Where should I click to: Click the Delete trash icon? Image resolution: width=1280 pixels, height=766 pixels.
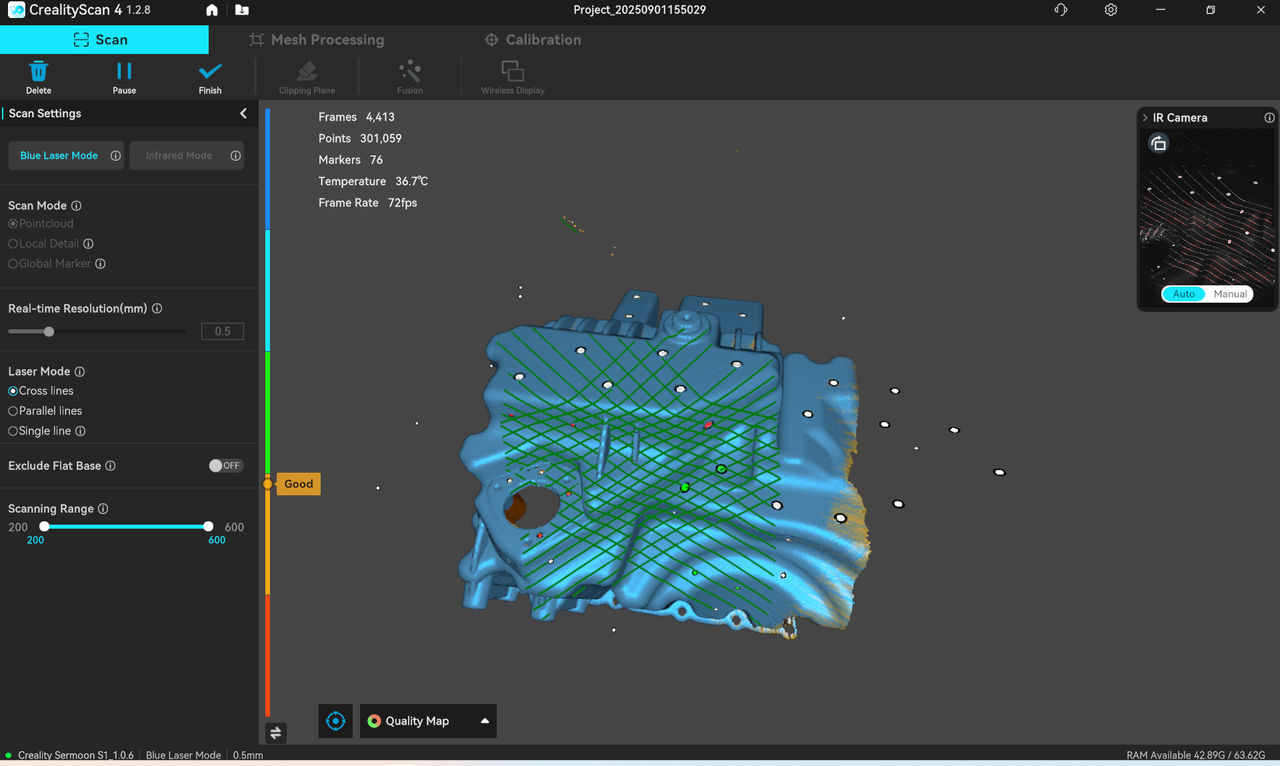coord(38,72)
